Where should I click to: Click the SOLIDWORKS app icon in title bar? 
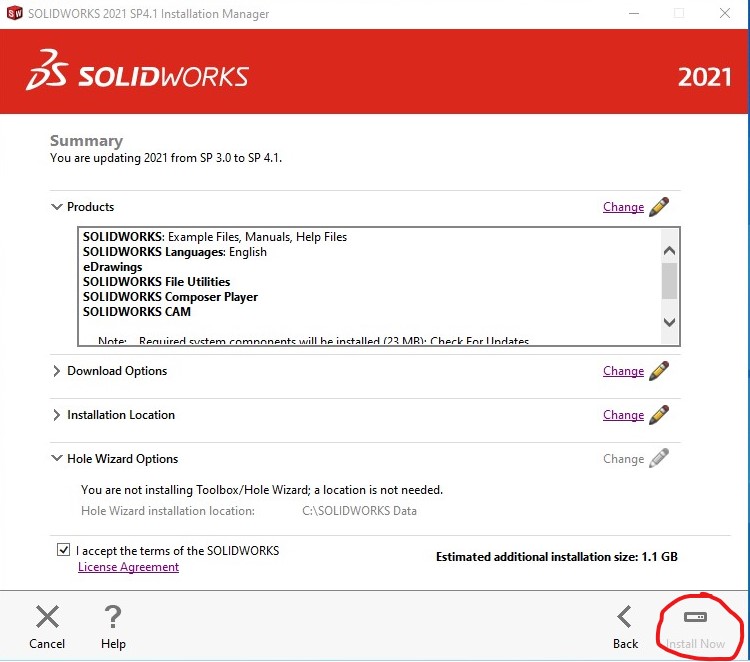point(14,13)
